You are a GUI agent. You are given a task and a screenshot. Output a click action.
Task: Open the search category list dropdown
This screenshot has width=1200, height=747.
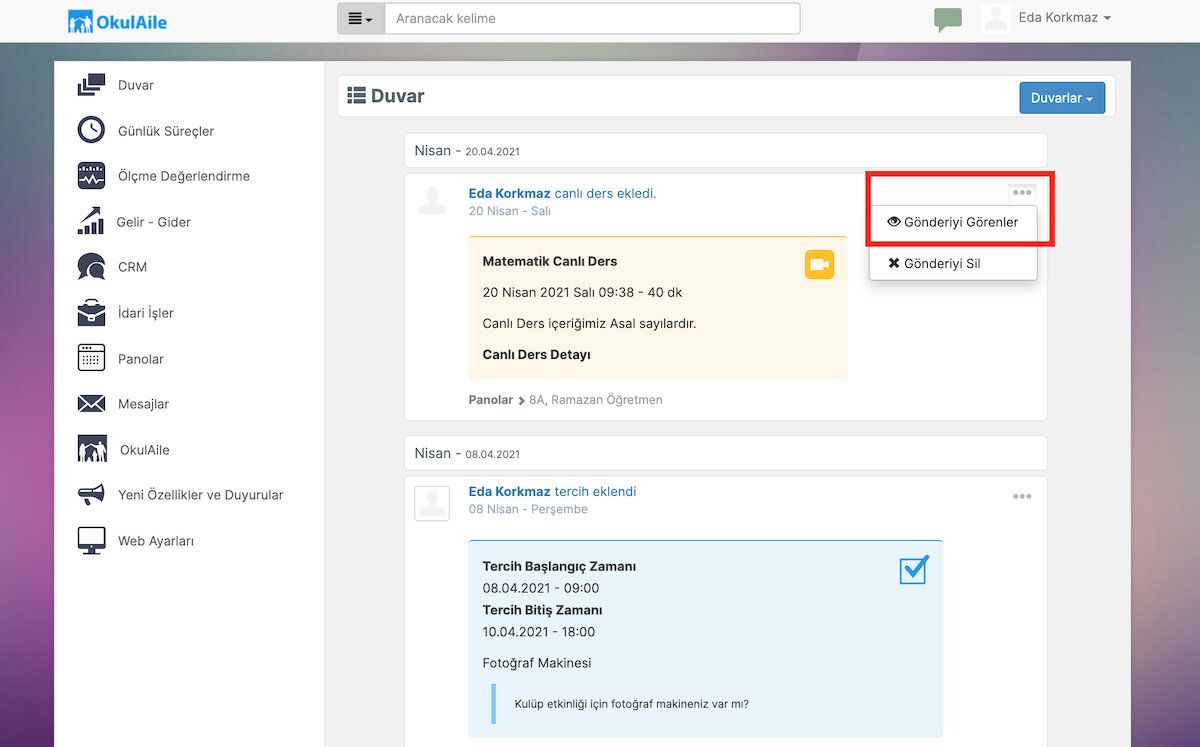(360, 19)
